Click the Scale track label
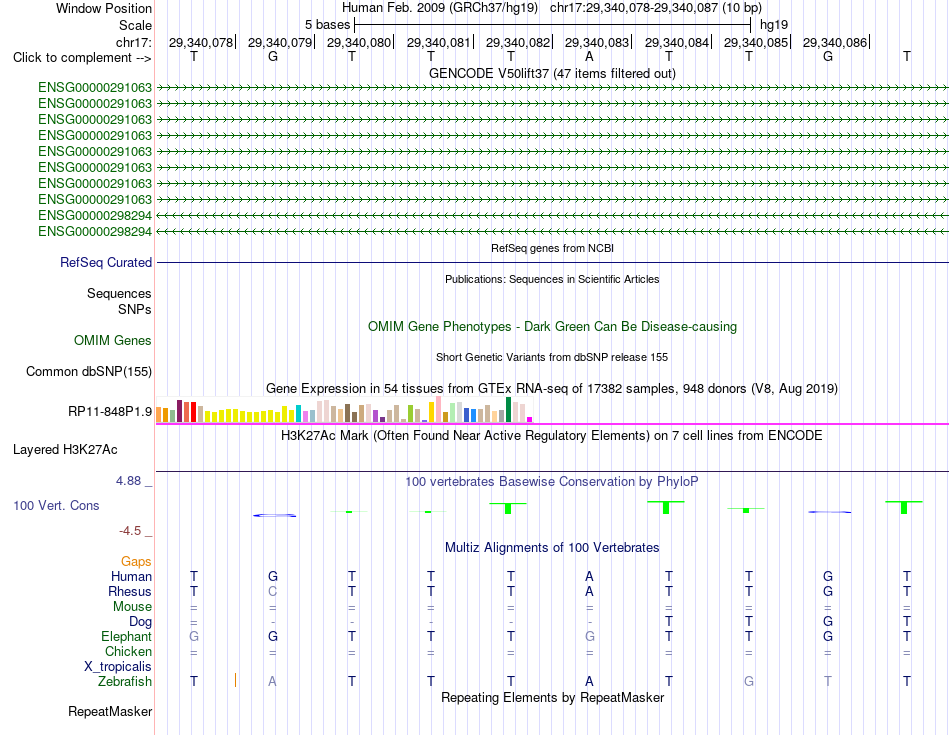The width and height of the screenshot is (950, 735). click(135, 25)
